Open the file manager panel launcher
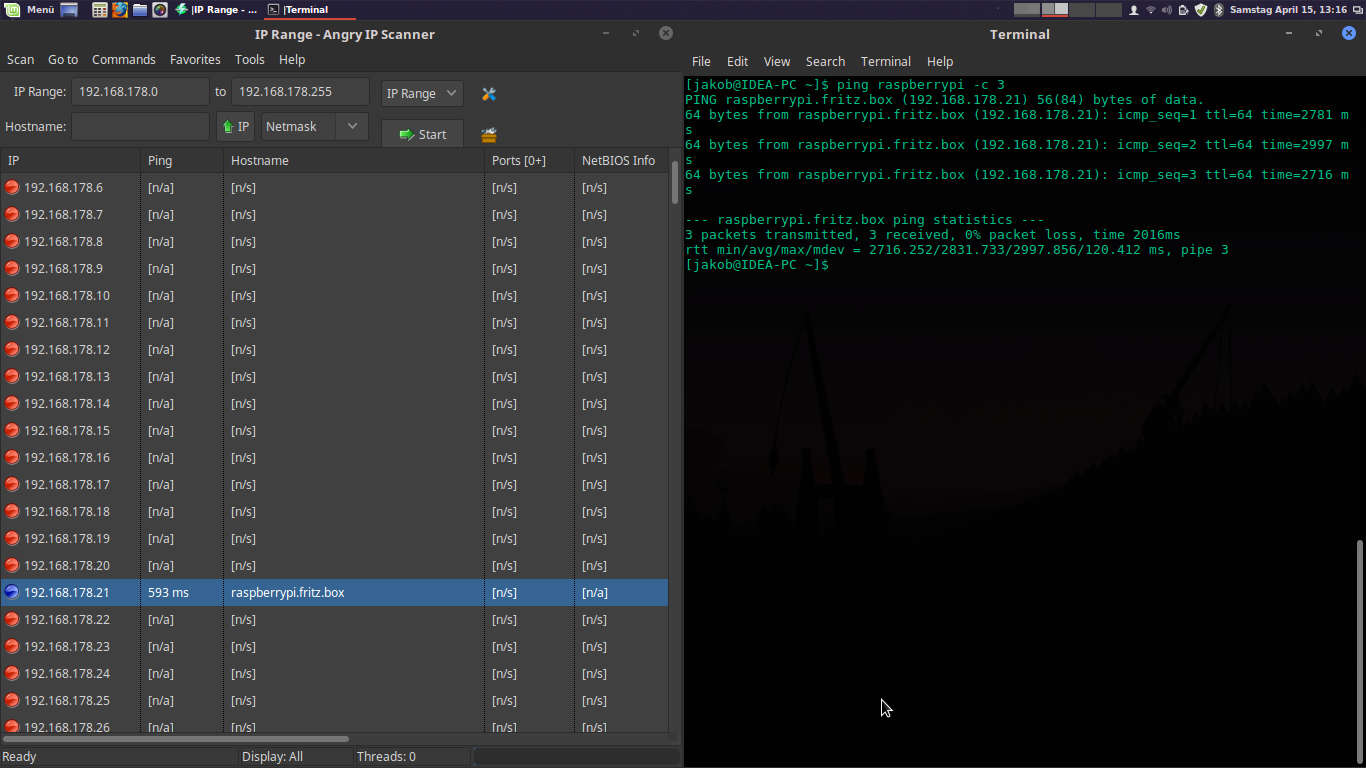This screenshot has height=768, width=1366. pos(140,9)
